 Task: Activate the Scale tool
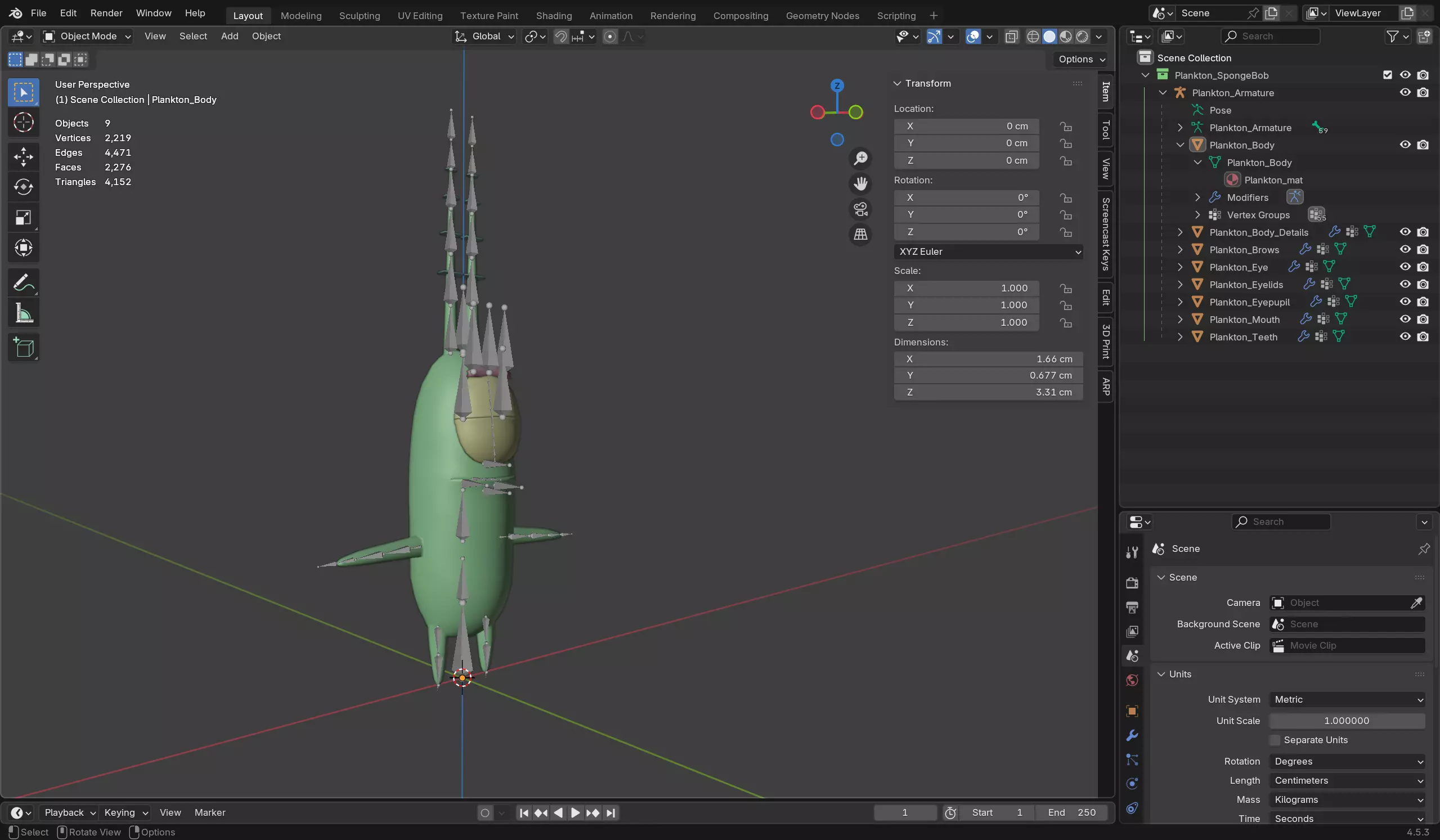pos(24,218)
